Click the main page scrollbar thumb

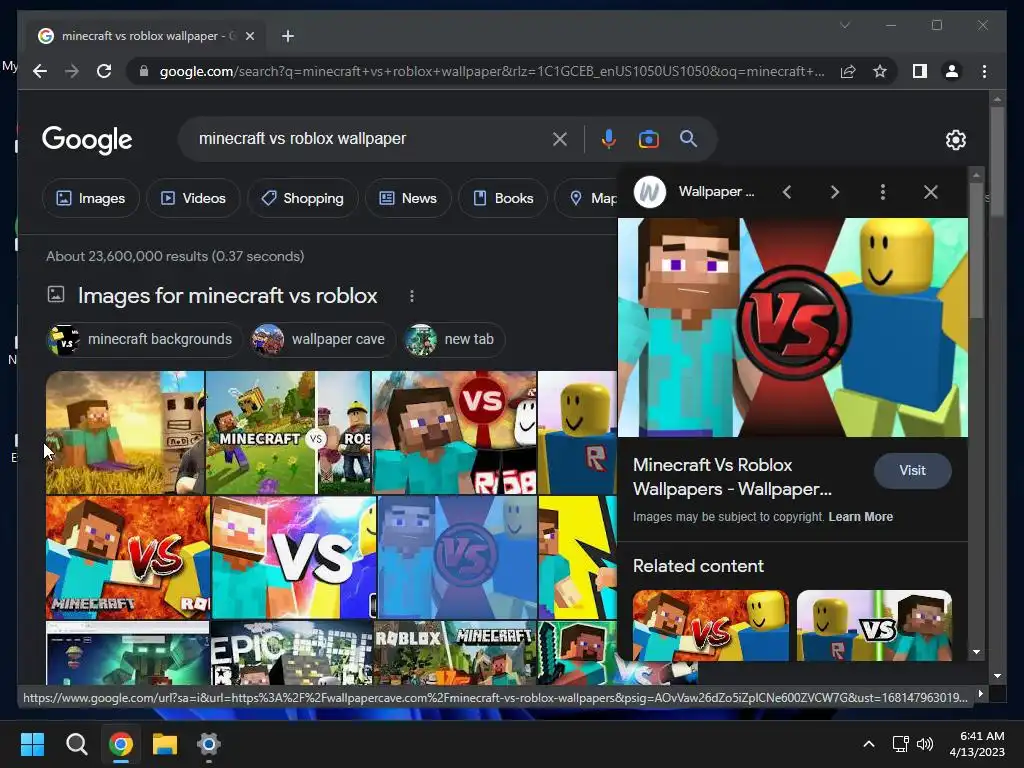[997, 161]
